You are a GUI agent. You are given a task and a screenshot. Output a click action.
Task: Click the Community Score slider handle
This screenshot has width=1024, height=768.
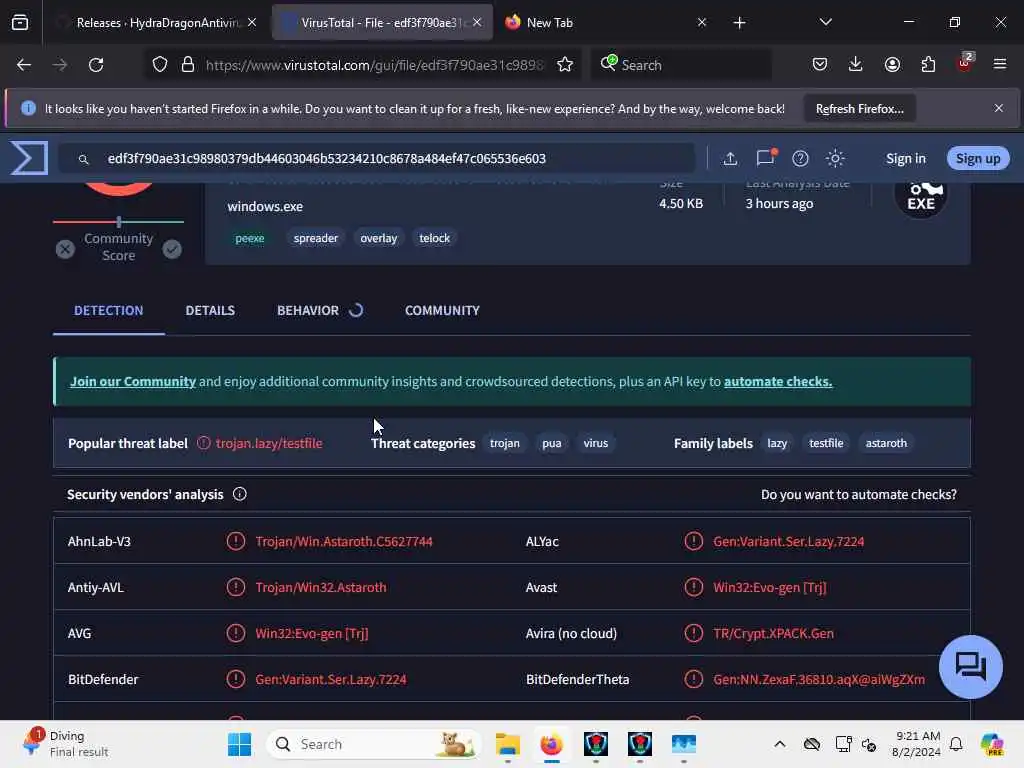[x=118, y=221]
